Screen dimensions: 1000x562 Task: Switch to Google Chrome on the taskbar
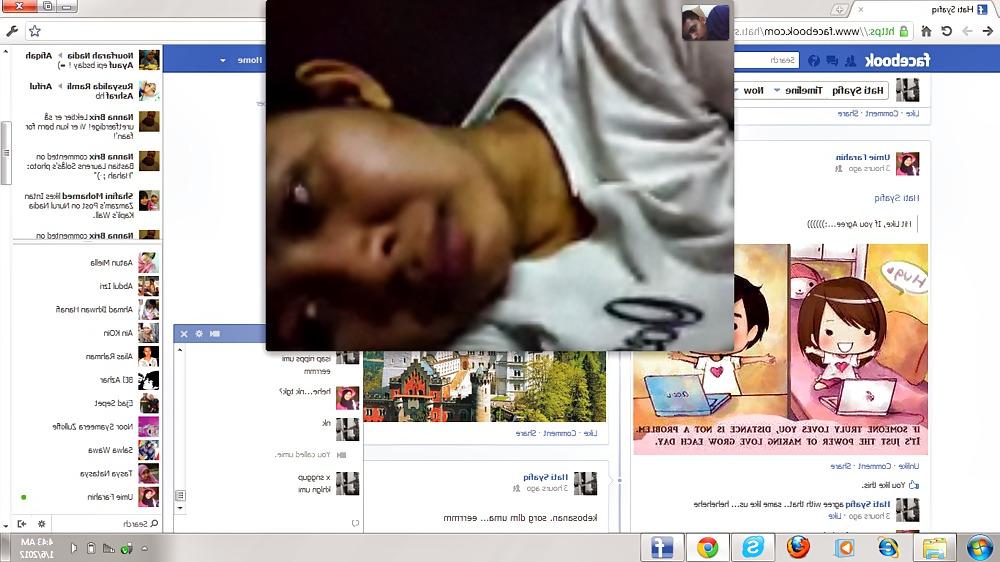tap(707, 548)
